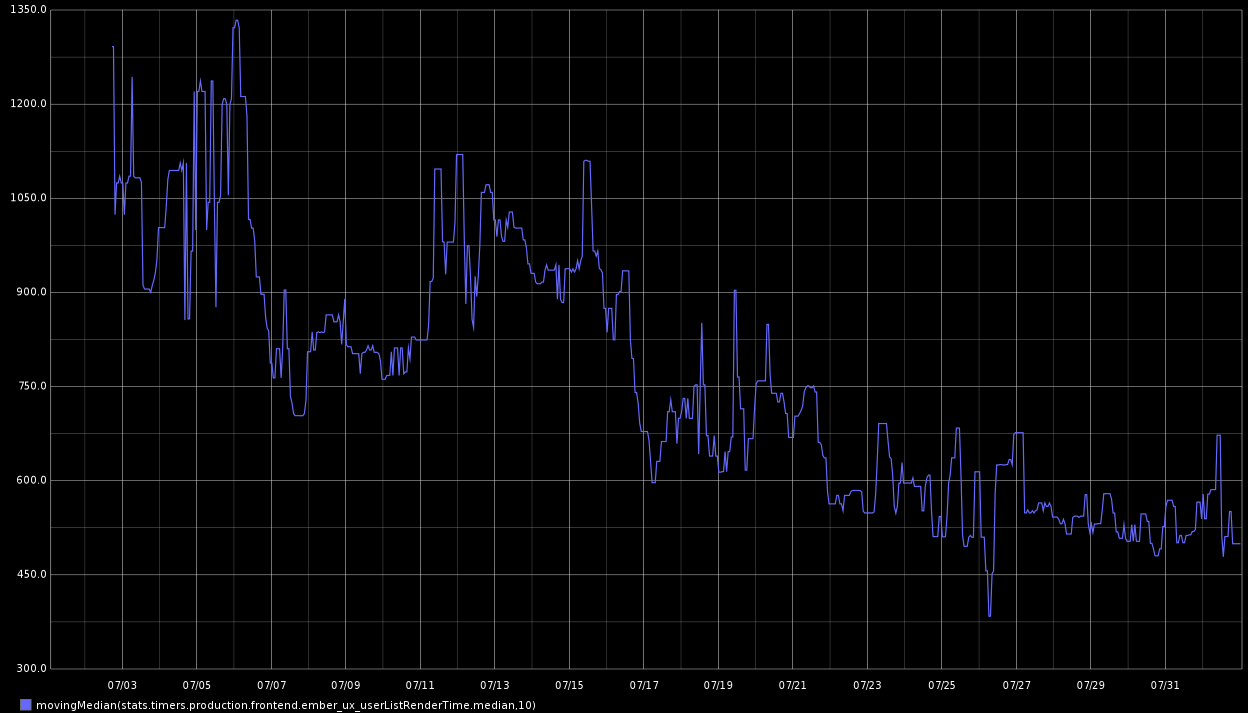Select the 750.0 y-axis value
This screenshot has height=713, width=1248.
28,386
